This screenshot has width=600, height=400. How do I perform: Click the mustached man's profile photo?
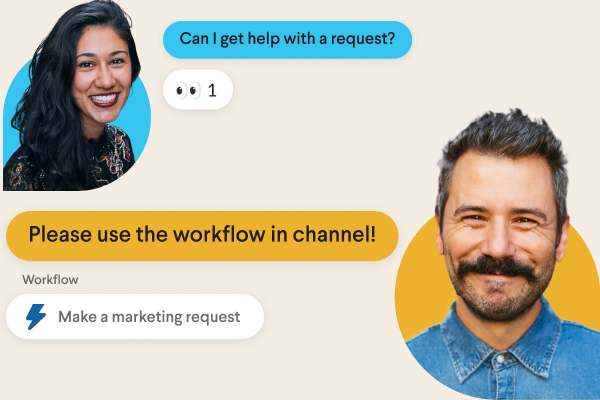click(497, 255)
